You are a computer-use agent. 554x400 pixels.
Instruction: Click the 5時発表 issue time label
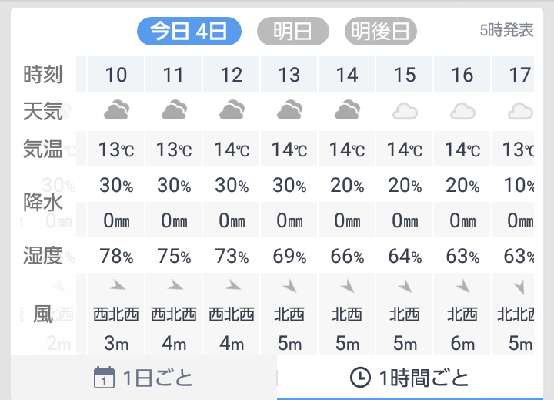(506, 30)
